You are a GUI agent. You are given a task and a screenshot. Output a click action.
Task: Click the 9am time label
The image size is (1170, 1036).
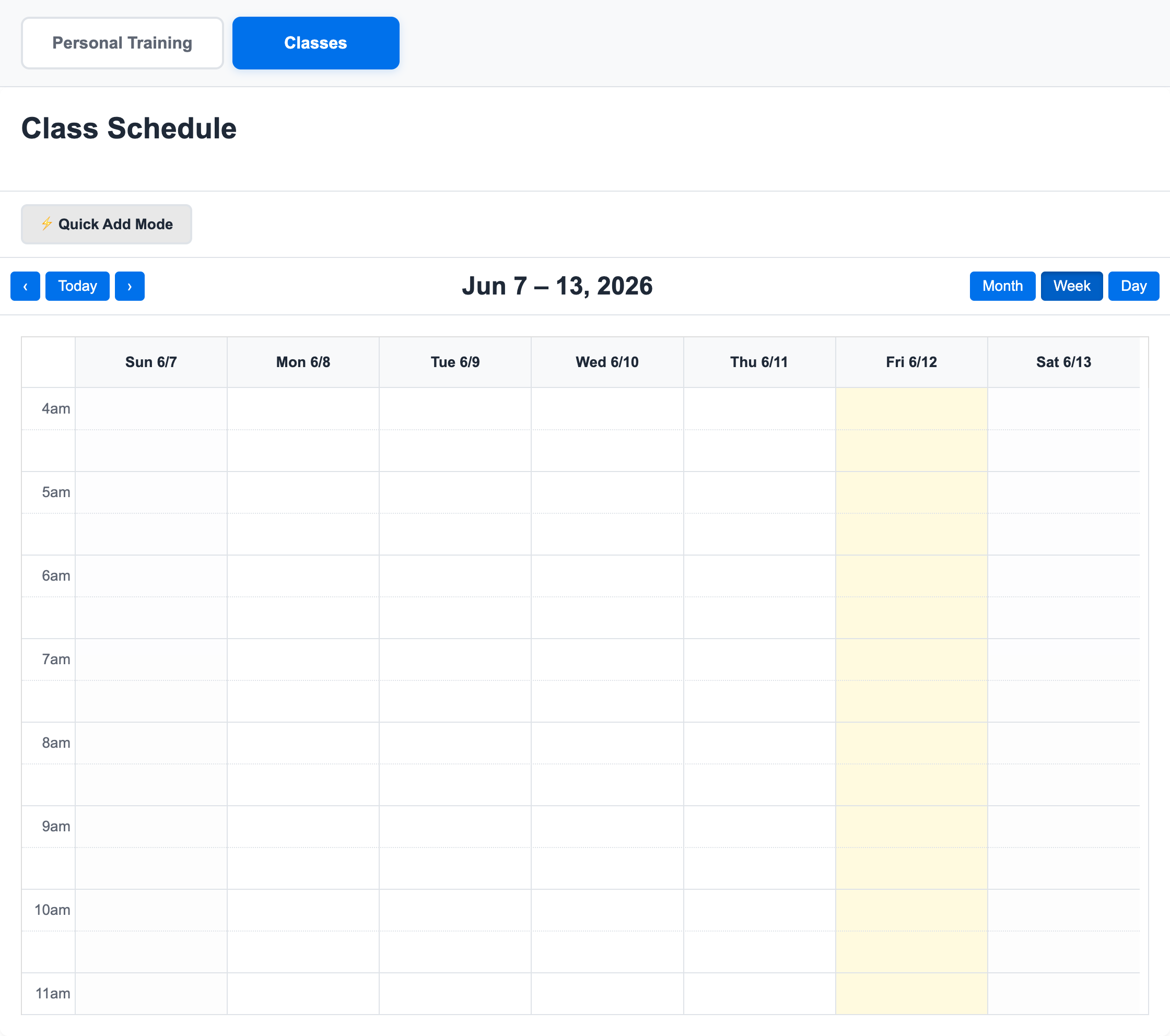click(x=55, y=827)
